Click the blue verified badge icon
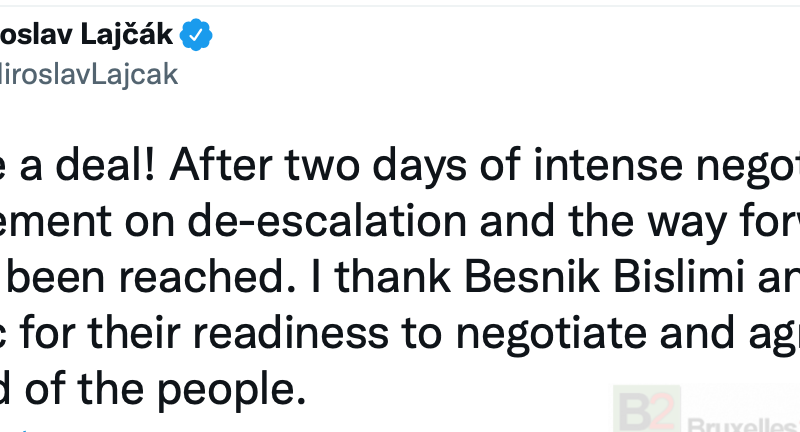 (x=196, y=37)
